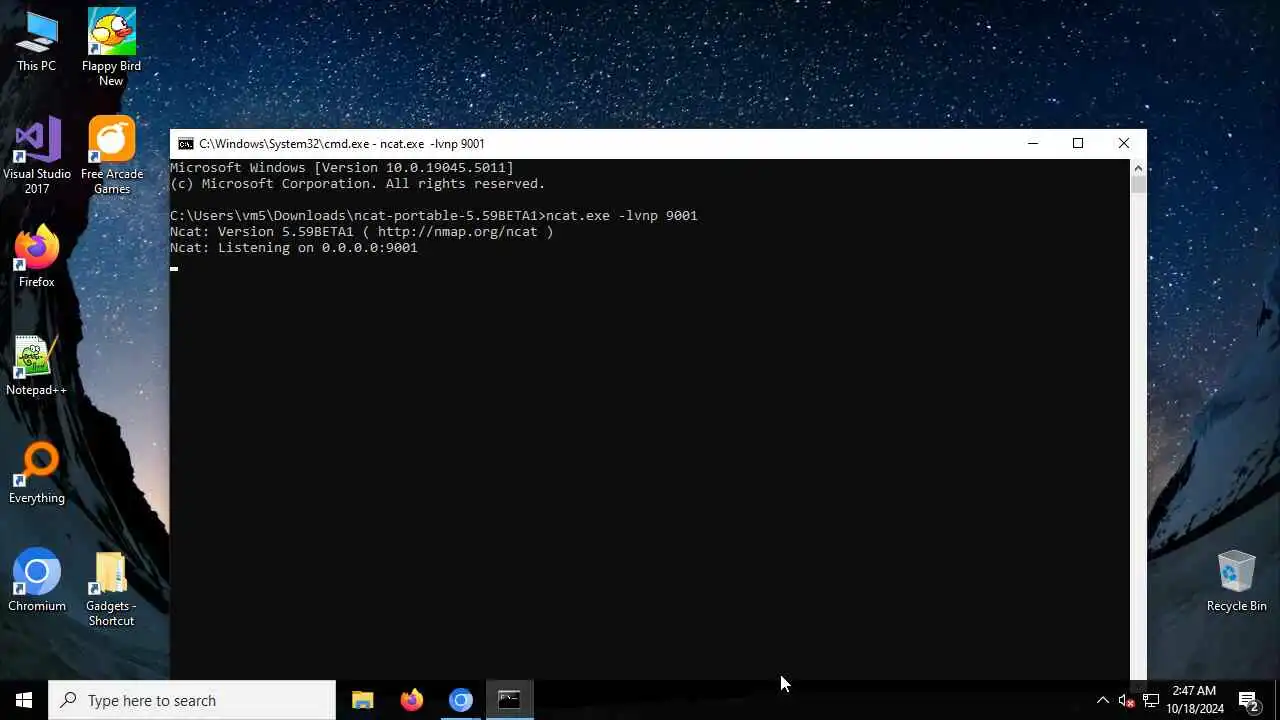Click the taskbar search box
This screenshot has width=1280, height=720.
coord(192,700)
